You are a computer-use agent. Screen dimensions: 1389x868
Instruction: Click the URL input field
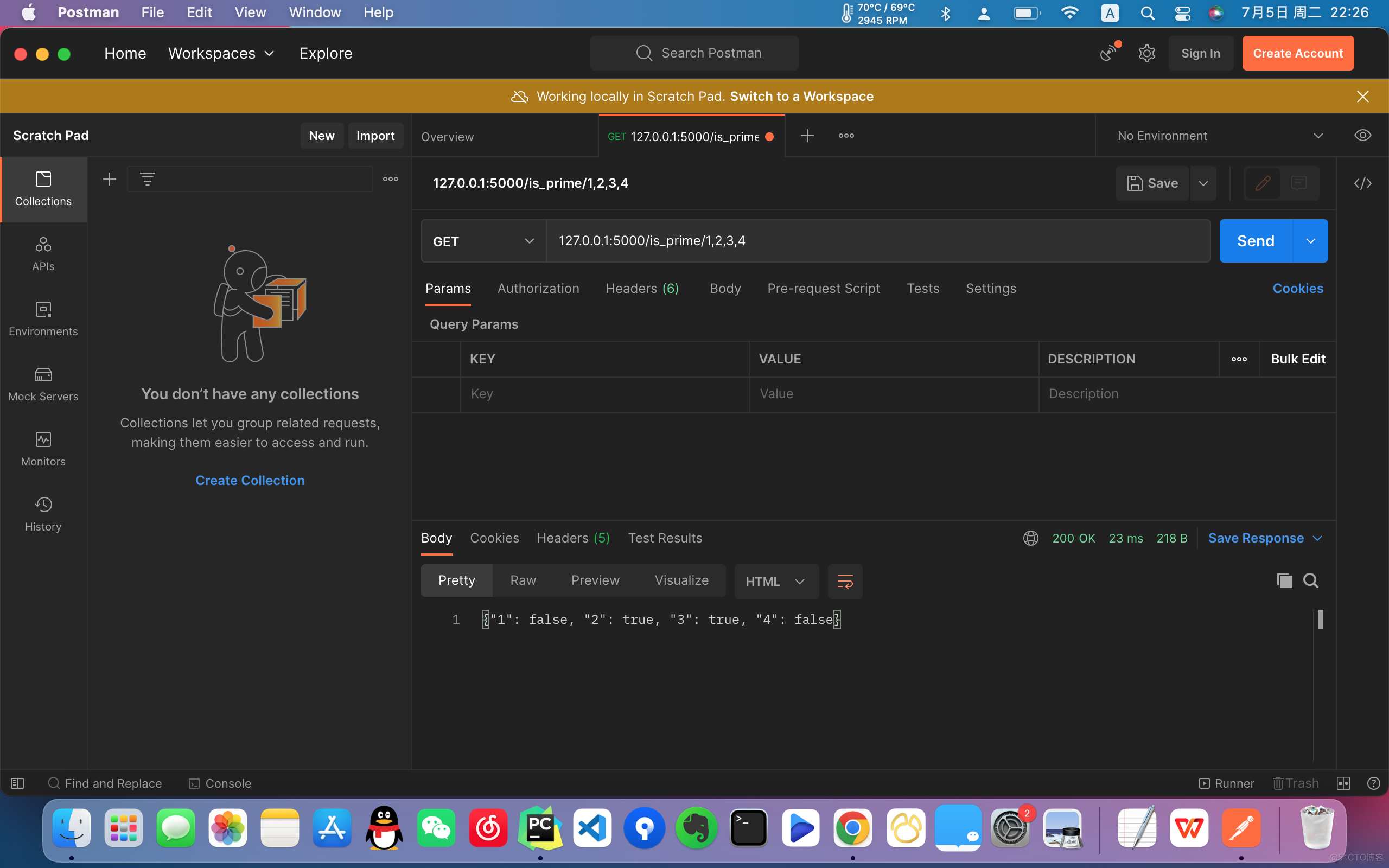click(879, 241)
